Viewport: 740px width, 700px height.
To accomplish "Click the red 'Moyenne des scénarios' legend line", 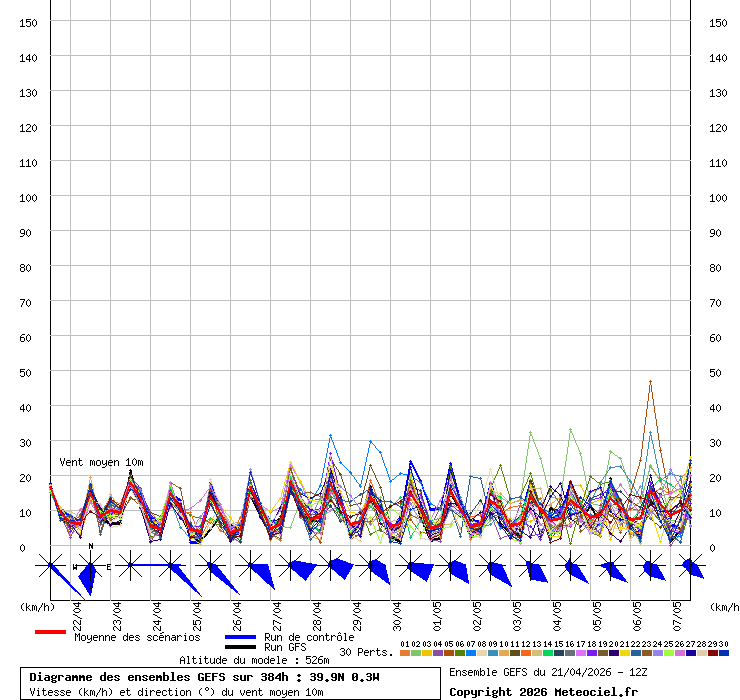I will pyautogui.click(x=50, y=632).
